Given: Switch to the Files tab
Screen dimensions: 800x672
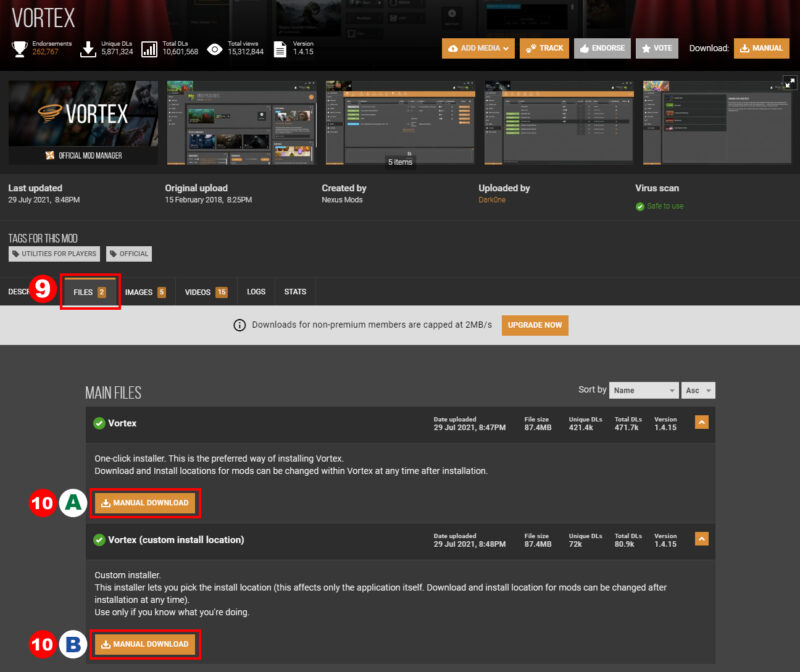Looking at the screenshot, I should pos(90,292).
